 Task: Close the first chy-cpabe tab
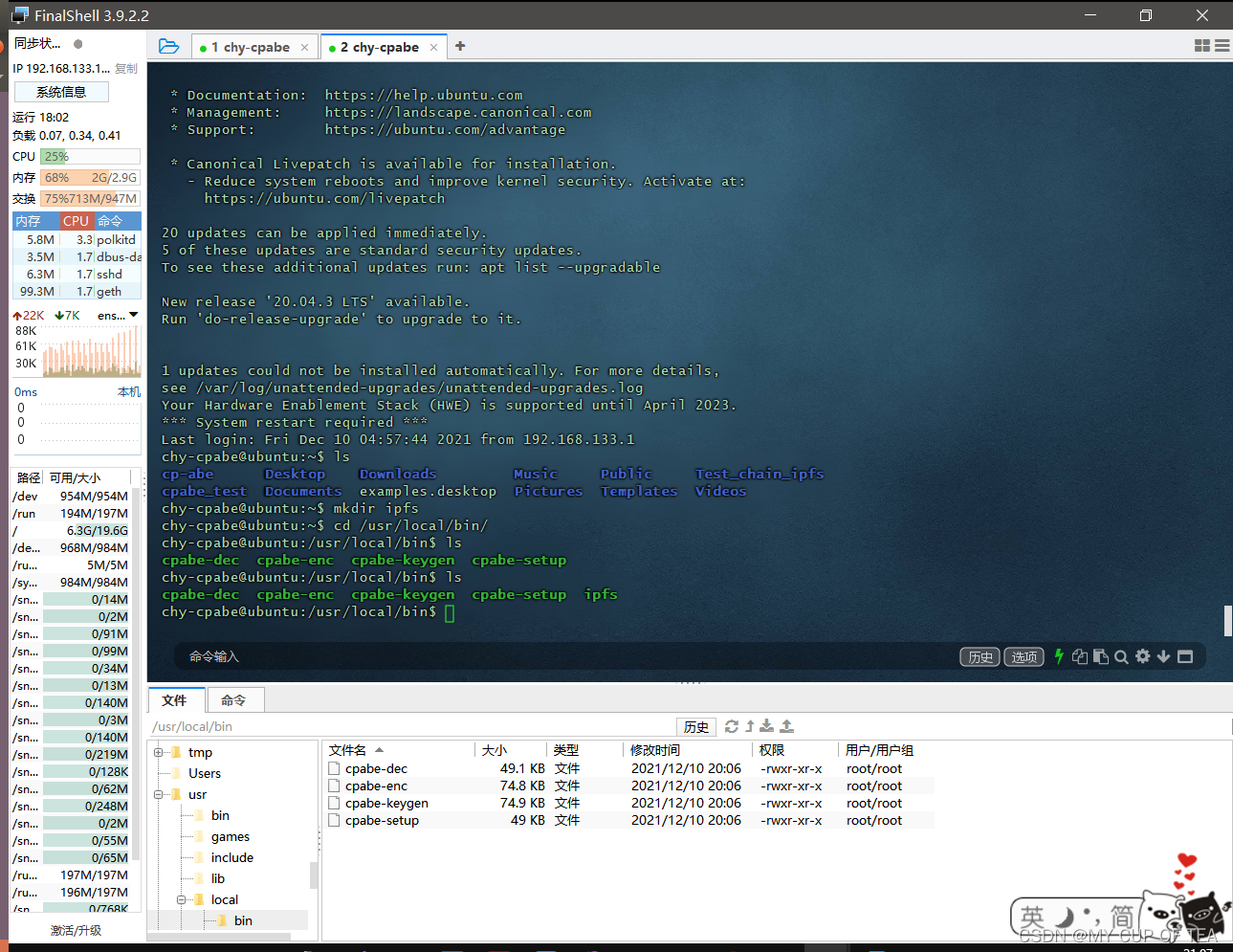pyautogui.click(x=304, y=47)
